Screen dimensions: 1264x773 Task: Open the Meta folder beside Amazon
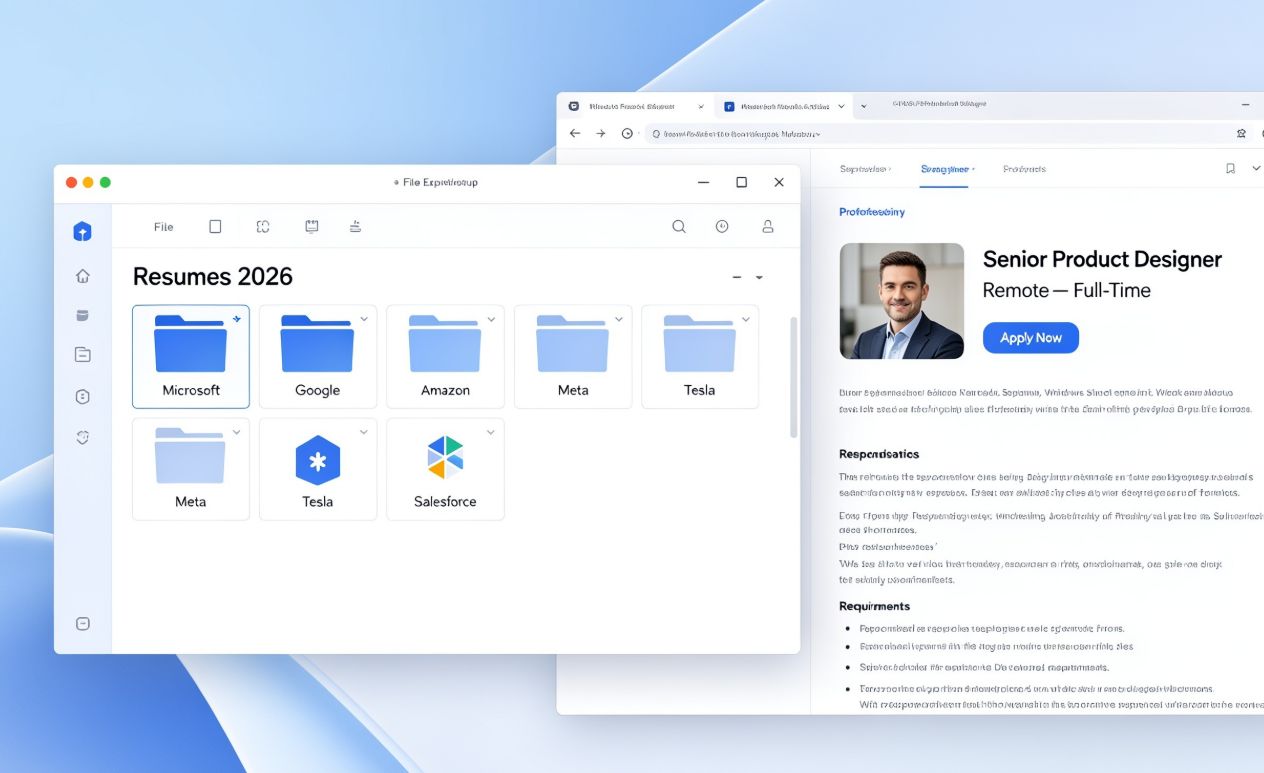click(x=573, y=357)
